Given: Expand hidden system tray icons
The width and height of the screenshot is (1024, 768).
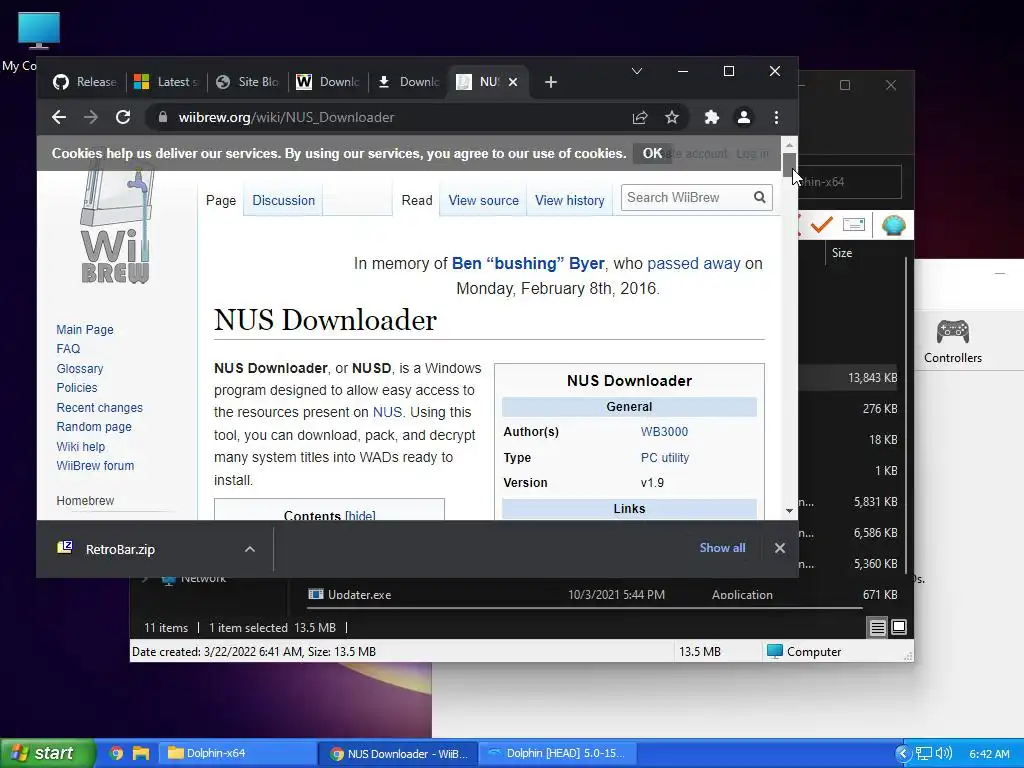Looking at the screenshot, I should [x=903, y=754].
